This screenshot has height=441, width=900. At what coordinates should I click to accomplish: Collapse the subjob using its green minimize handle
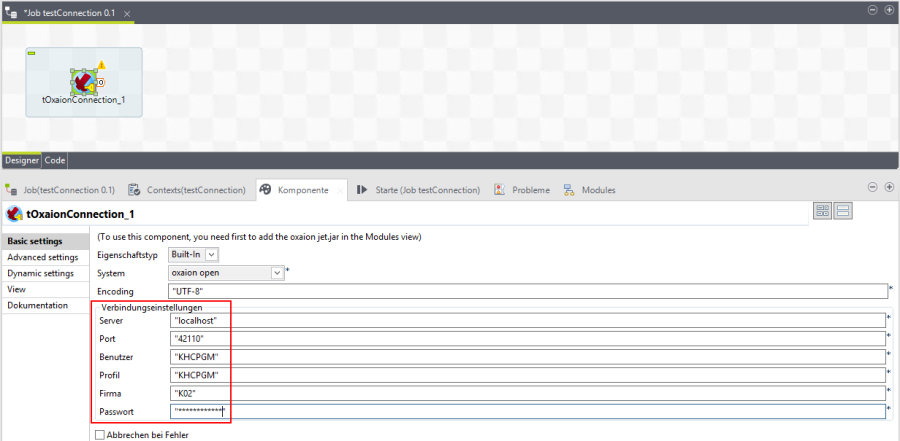32,52
